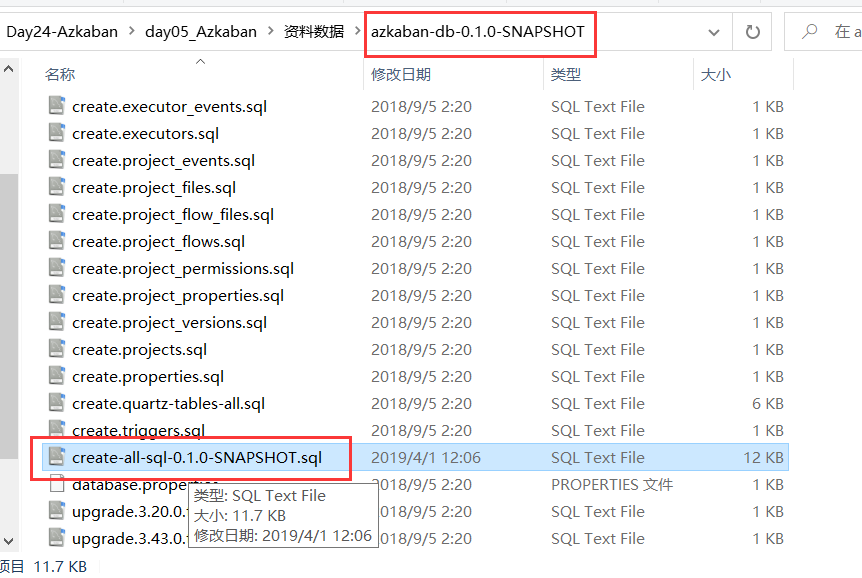Click the navigation pane scrollbar thumb

point(8,316)
